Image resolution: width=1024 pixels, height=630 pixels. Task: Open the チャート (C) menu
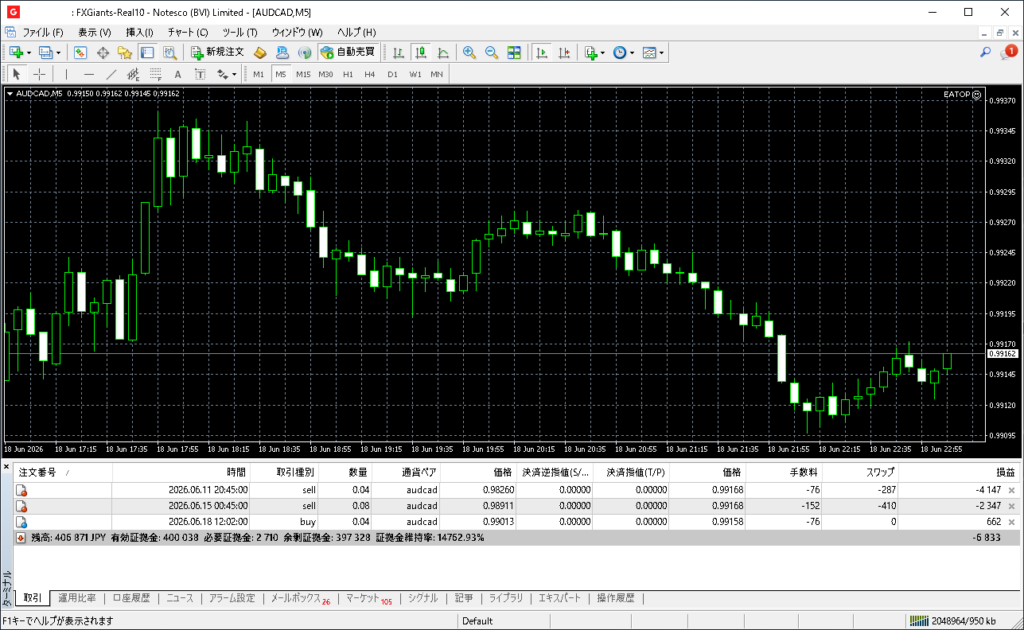[187, 32]
